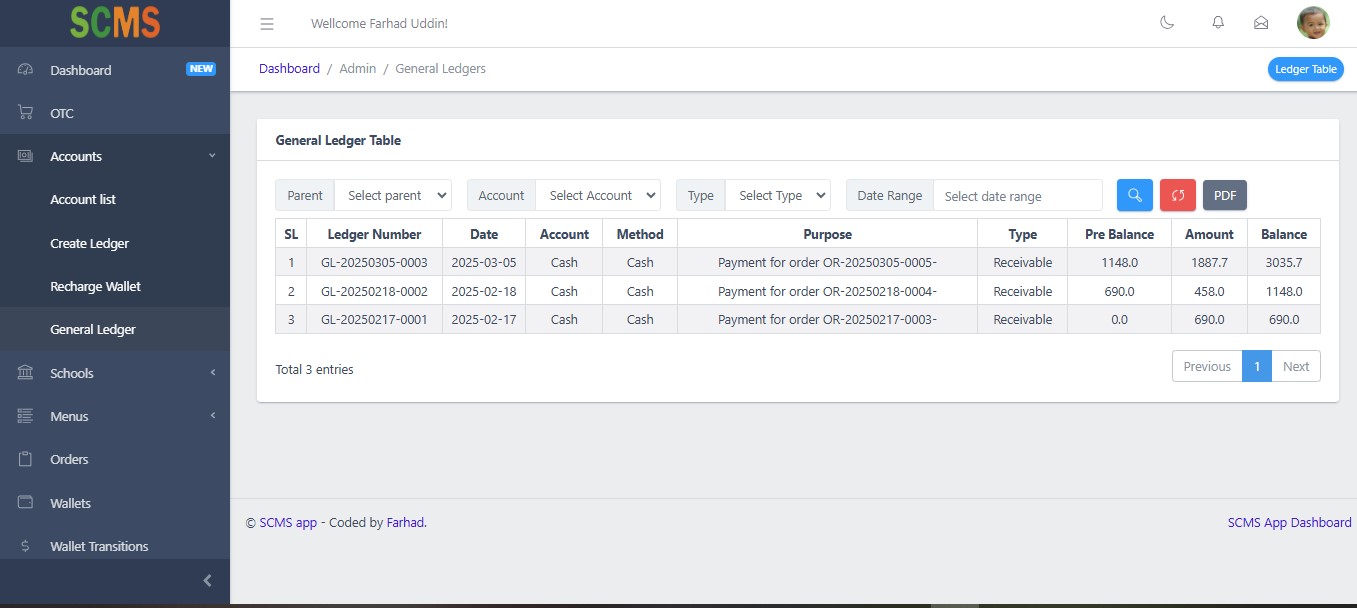This screenshot has height=608, width=1357.
Task: Click the Dashboard breadcrumb link
Action: pos(289,68)
